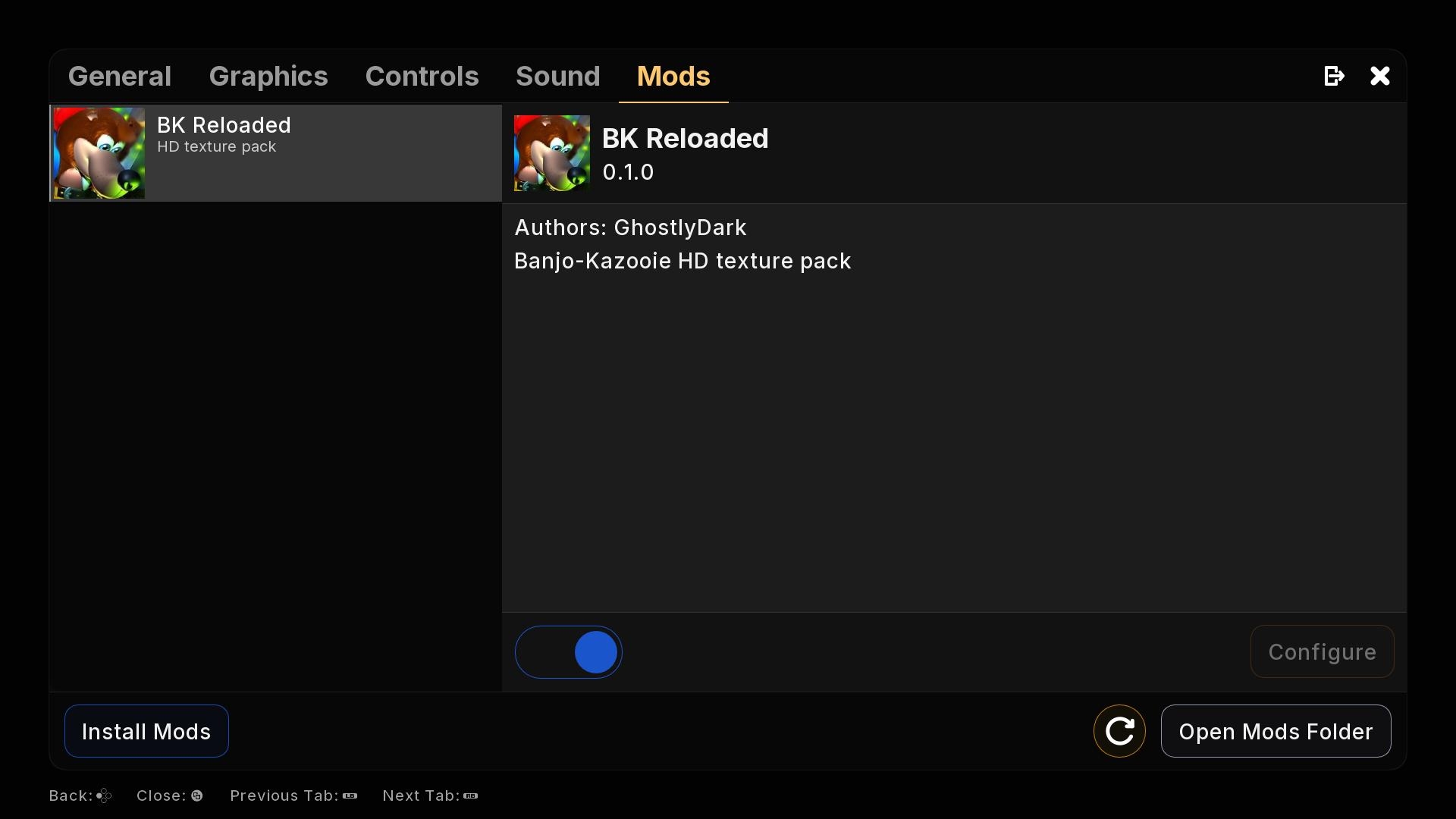
Task: Click the Close controller button hint icon
Action: [197, 795]
